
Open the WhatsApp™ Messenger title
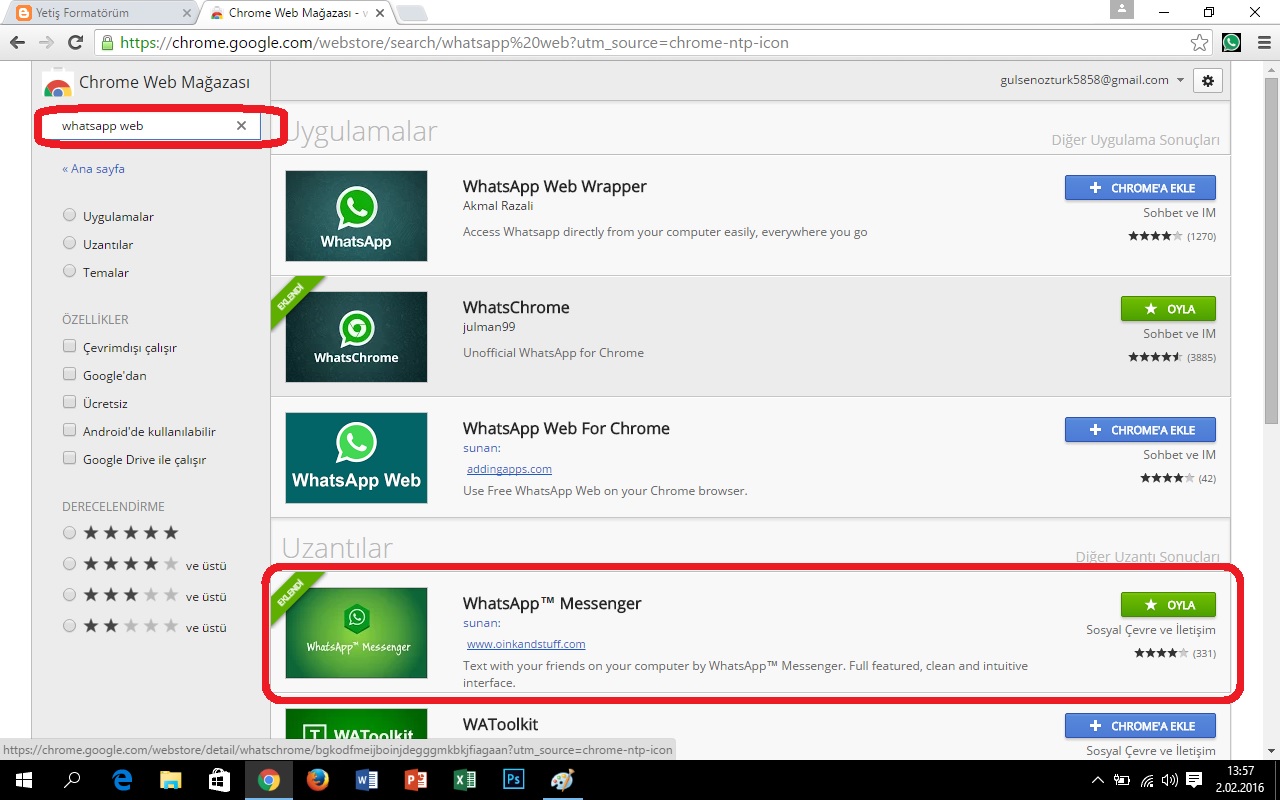coord(552,604)
